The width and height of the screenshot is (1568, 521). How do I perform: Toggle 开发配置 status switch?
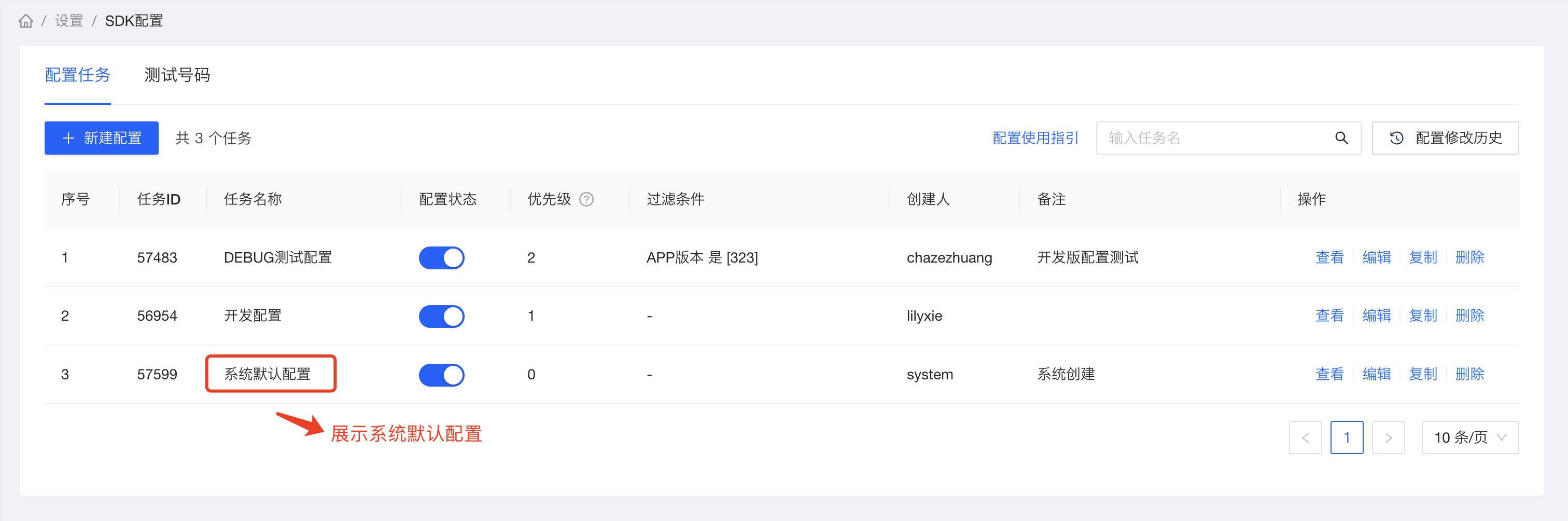pyautogui.click(x=441, y=316)
